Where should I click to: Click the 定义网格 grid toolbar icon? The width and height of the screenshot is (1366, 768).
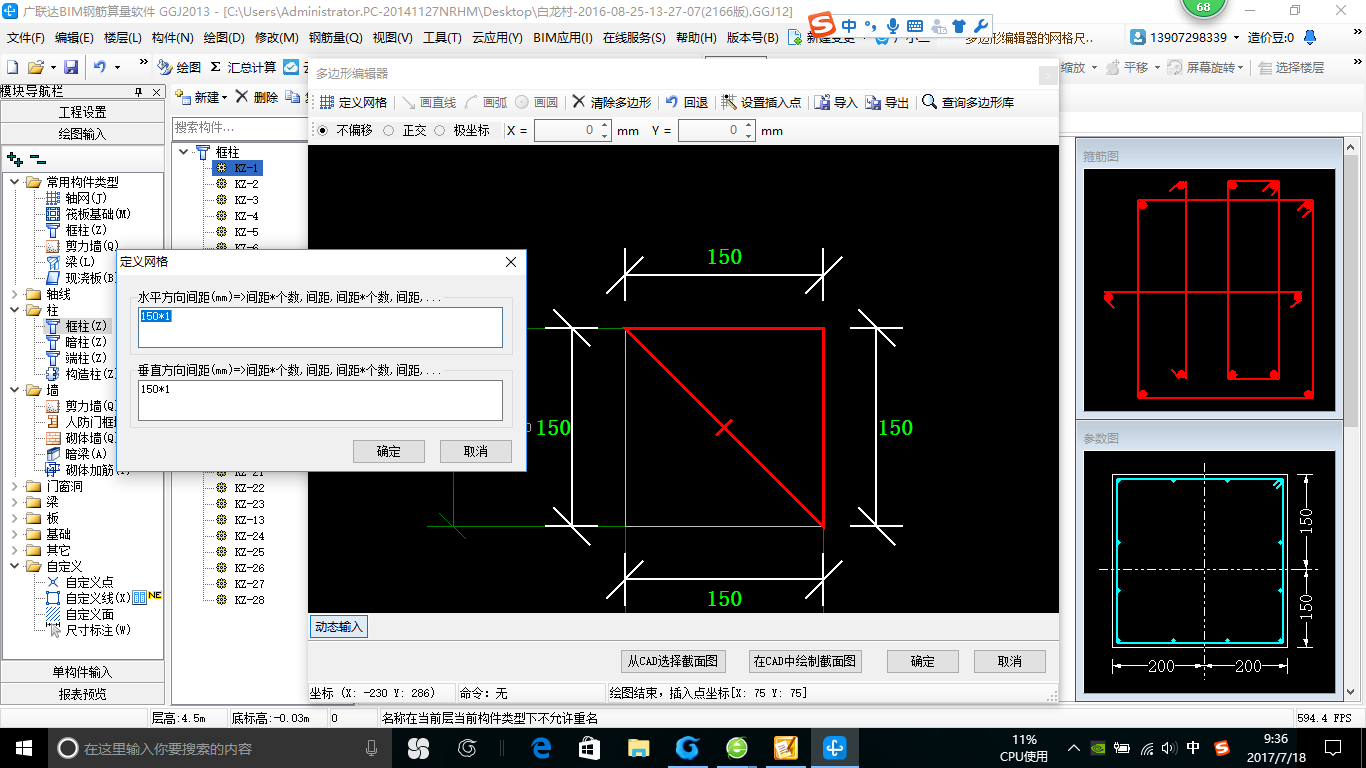tap(327, 102)
